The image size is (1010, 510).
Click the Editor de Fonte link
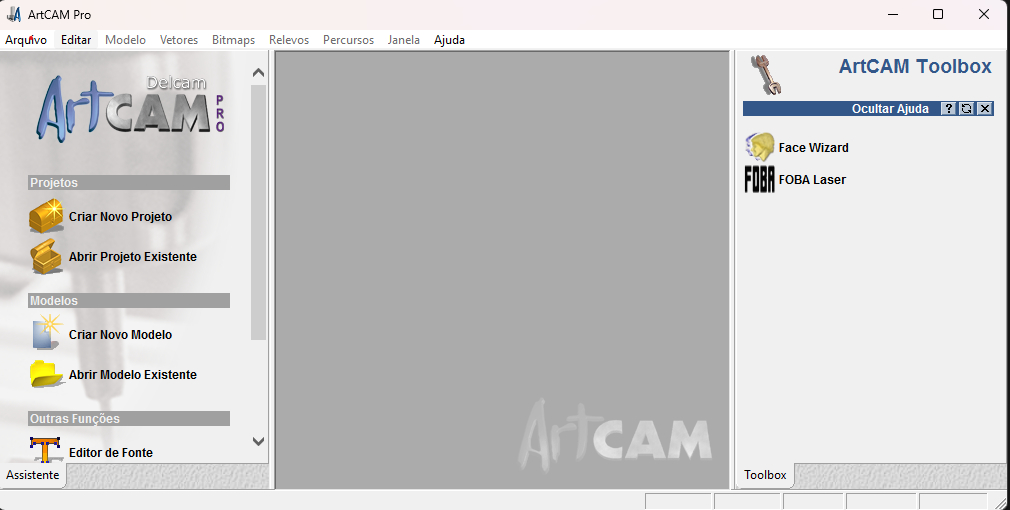(x=111, y=453)
